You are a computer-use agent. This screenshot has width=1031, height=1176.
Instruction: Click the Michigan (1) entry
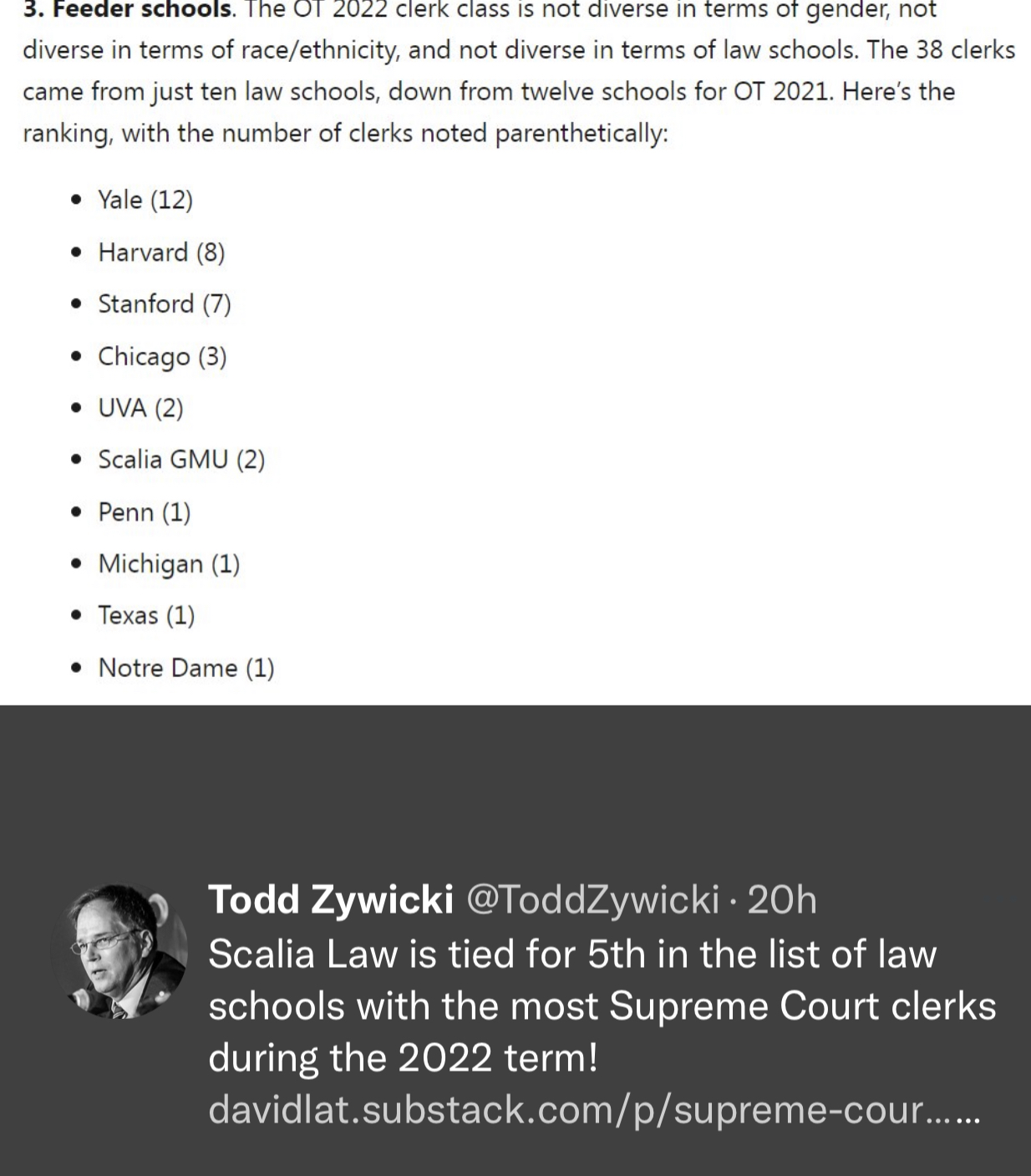(169, 564)
